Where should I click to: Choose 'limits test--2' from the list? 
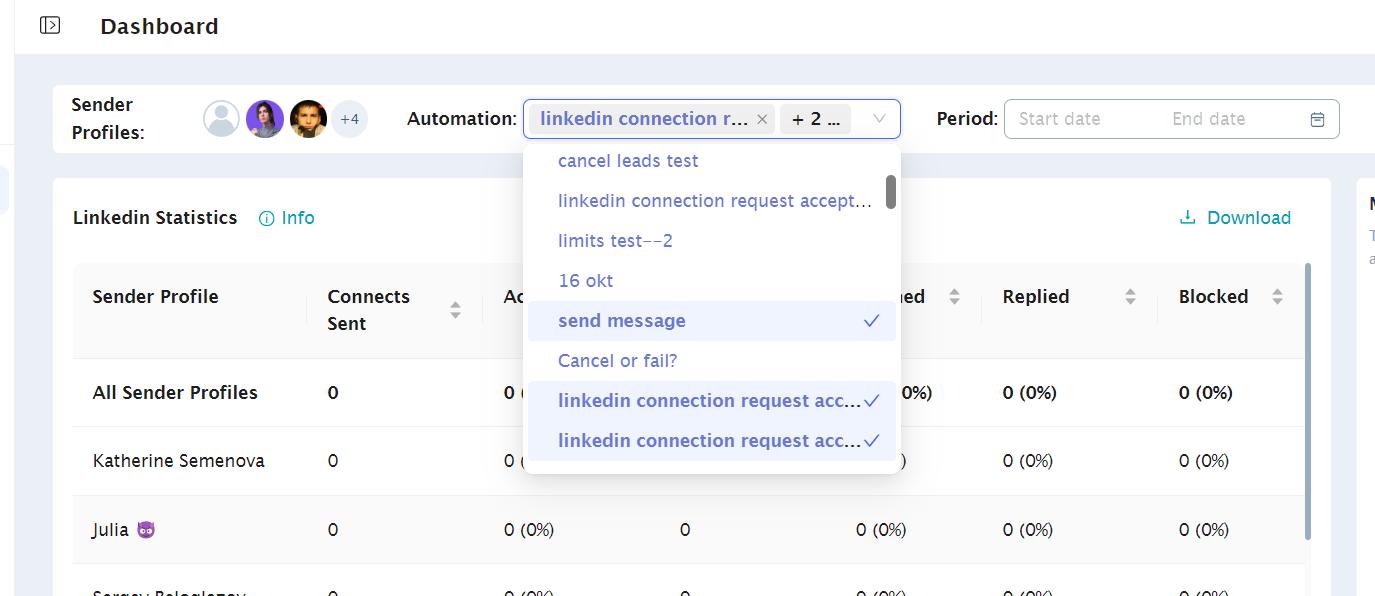coord(615,241)
